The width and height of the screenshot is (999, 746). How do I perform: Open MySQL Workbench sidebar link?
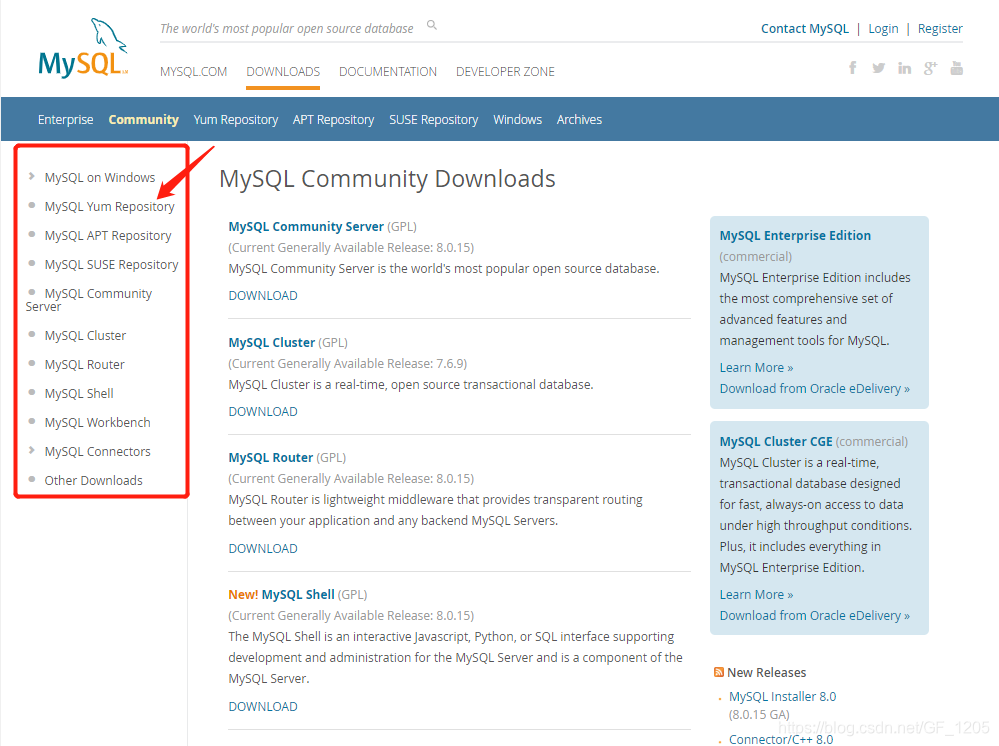(x=97, y=422)
